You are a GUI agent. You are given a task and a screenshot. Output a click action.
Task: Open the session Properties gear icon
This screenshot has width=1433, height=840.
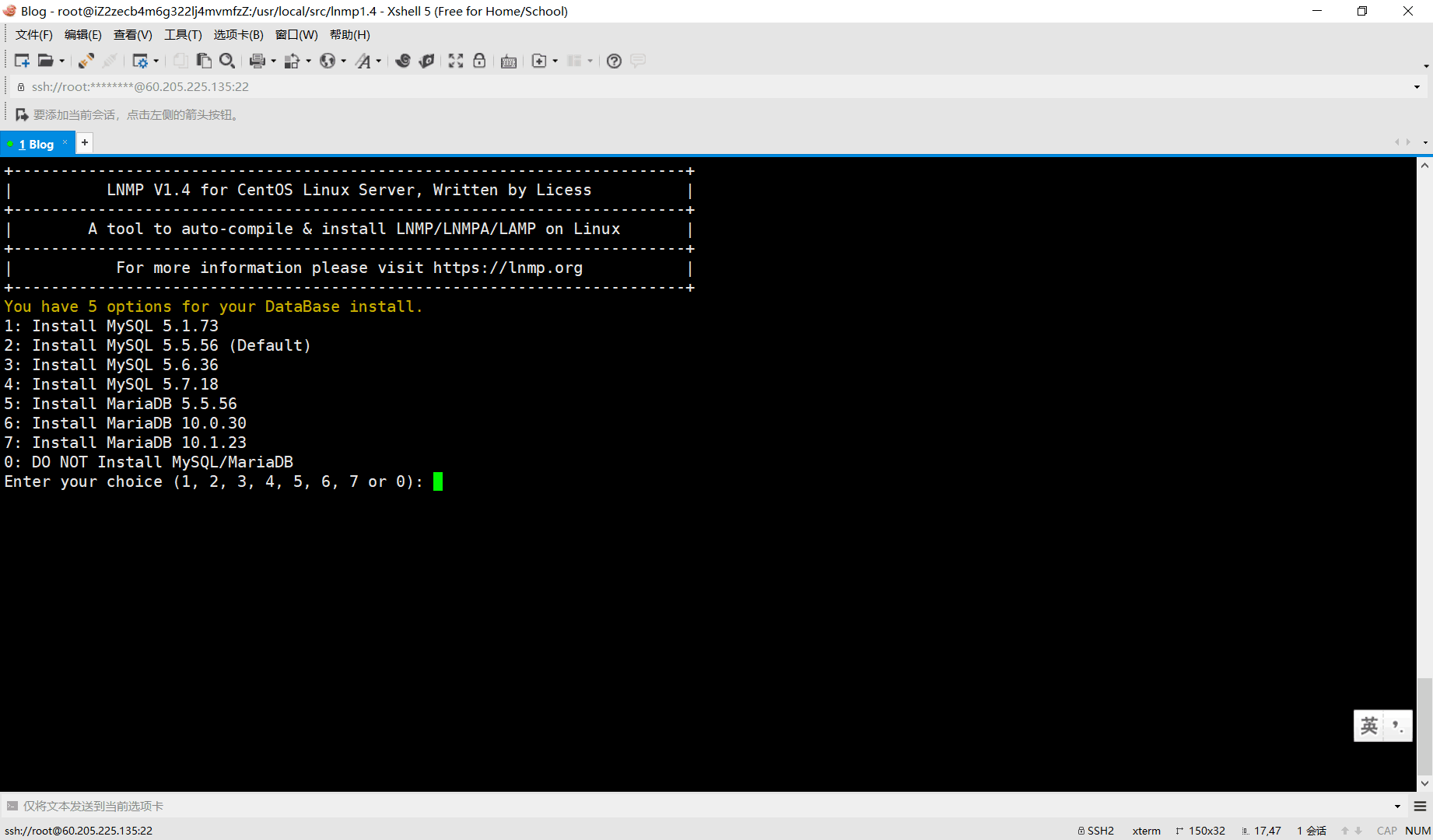point(140,61)
